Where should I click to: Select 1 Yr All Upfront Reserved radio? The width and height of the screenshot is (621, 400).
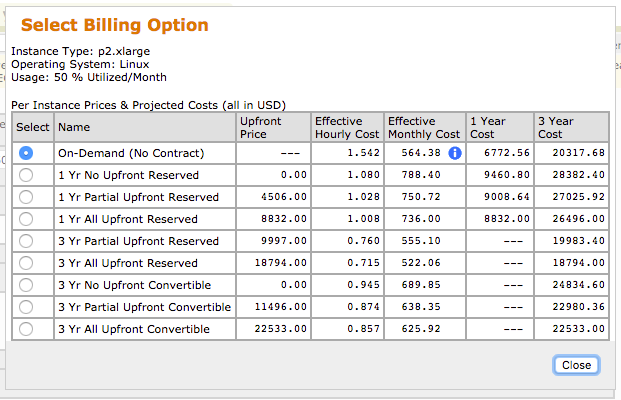[x=26, y=219]
